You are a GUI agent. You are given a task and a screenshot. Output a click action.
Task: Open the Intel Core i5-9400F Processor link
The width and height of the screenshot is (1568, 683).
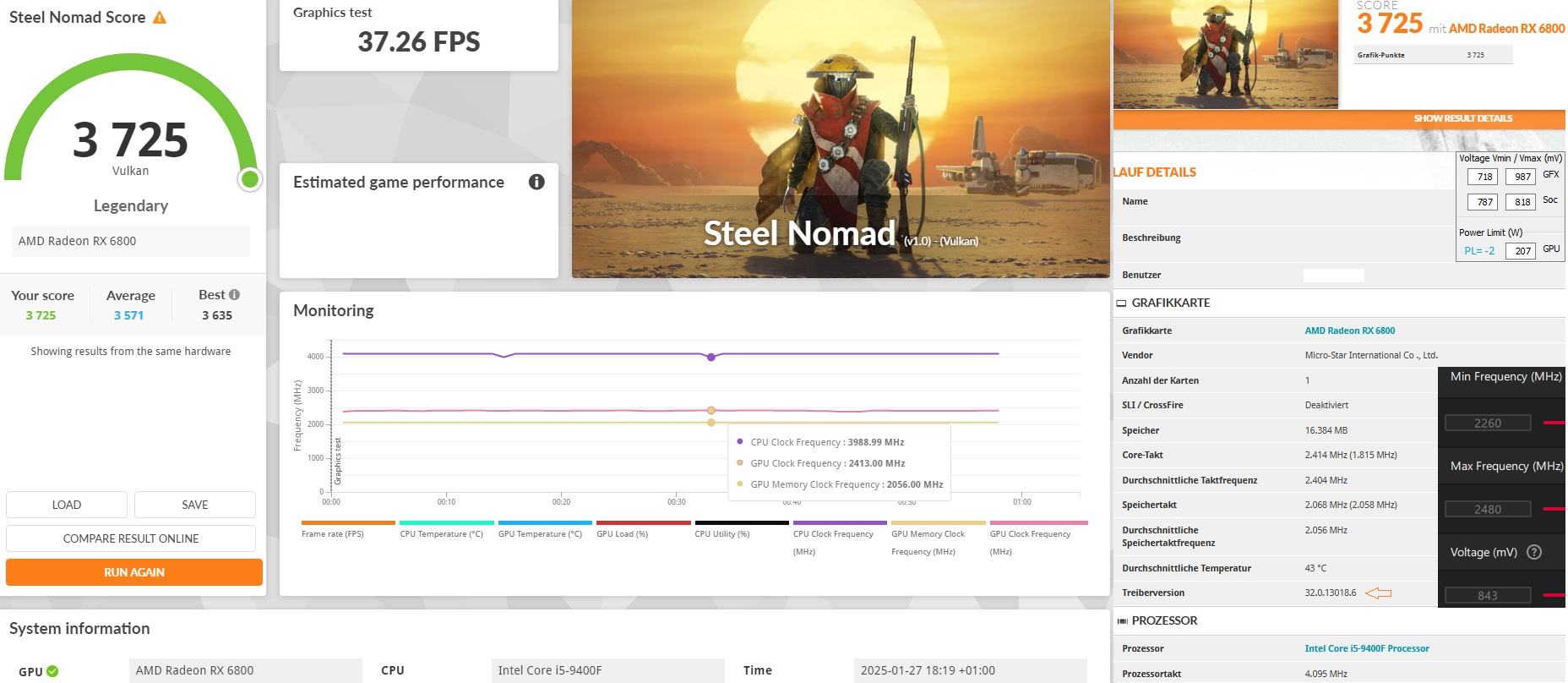[x=1366, y=648]
